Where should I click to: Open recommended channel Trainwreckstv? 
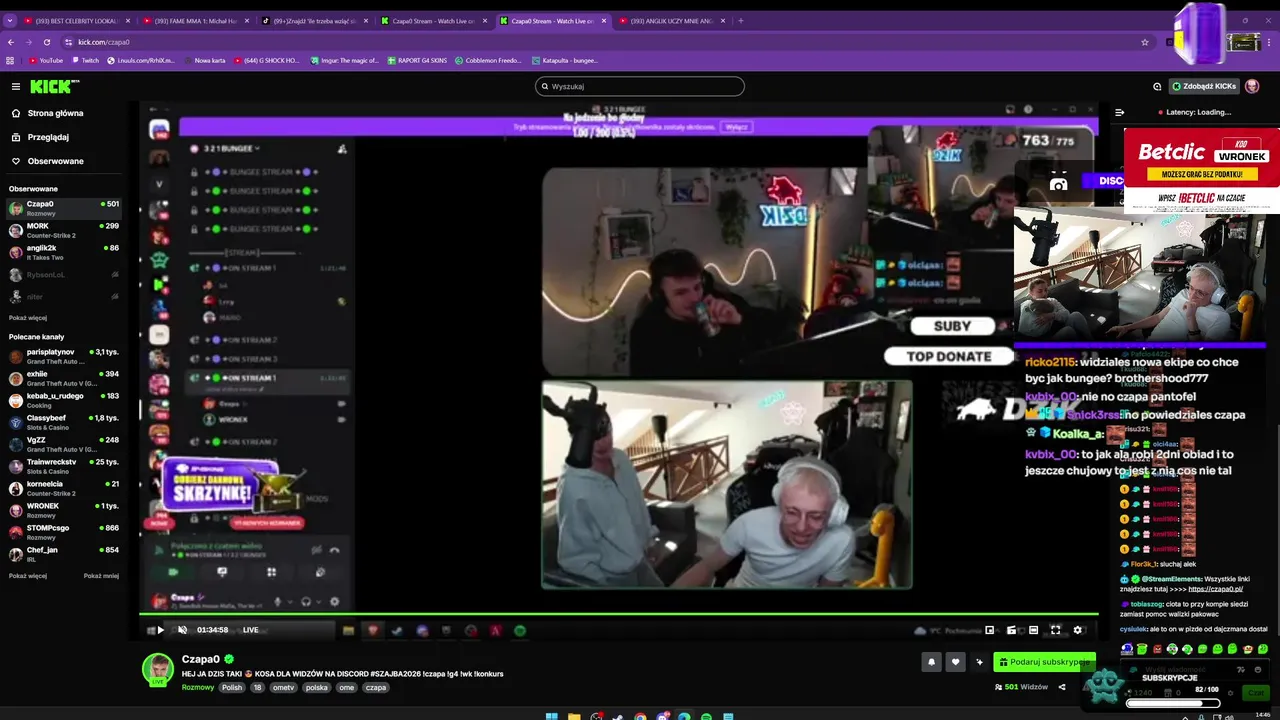[64, 466]
